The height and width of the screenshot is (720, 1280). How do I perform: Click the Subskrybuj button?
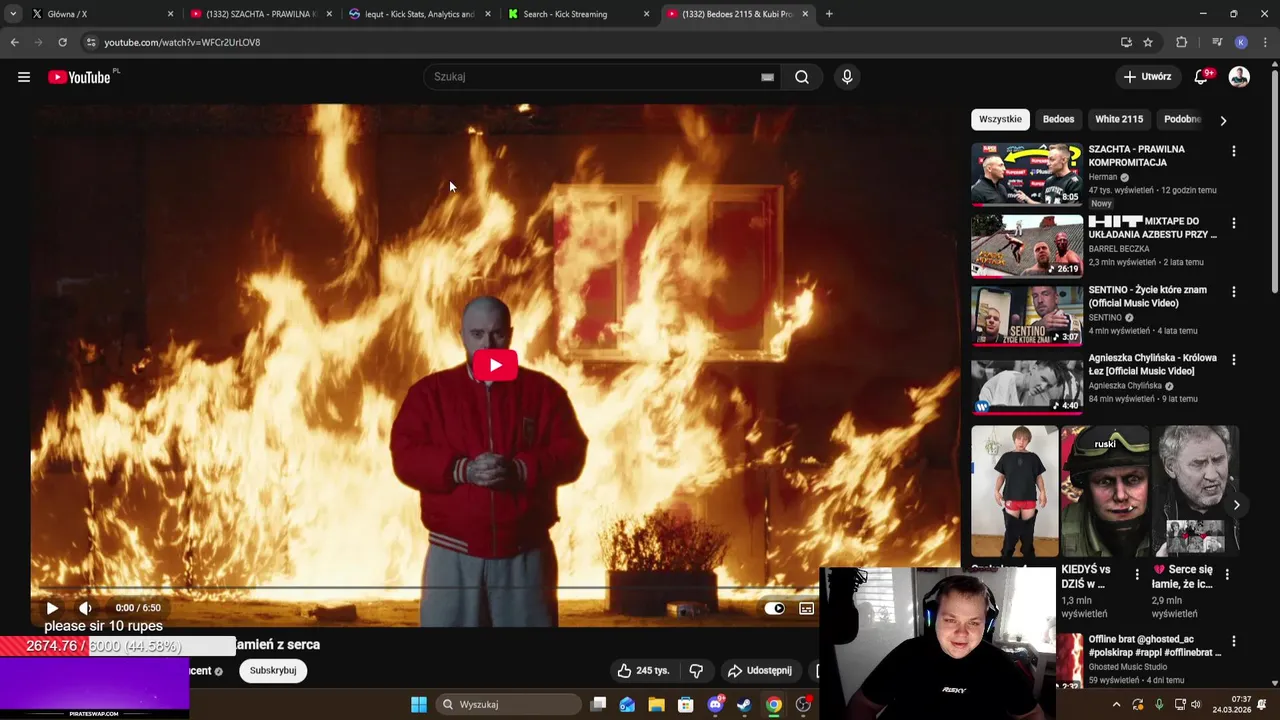tap(273, 671)
